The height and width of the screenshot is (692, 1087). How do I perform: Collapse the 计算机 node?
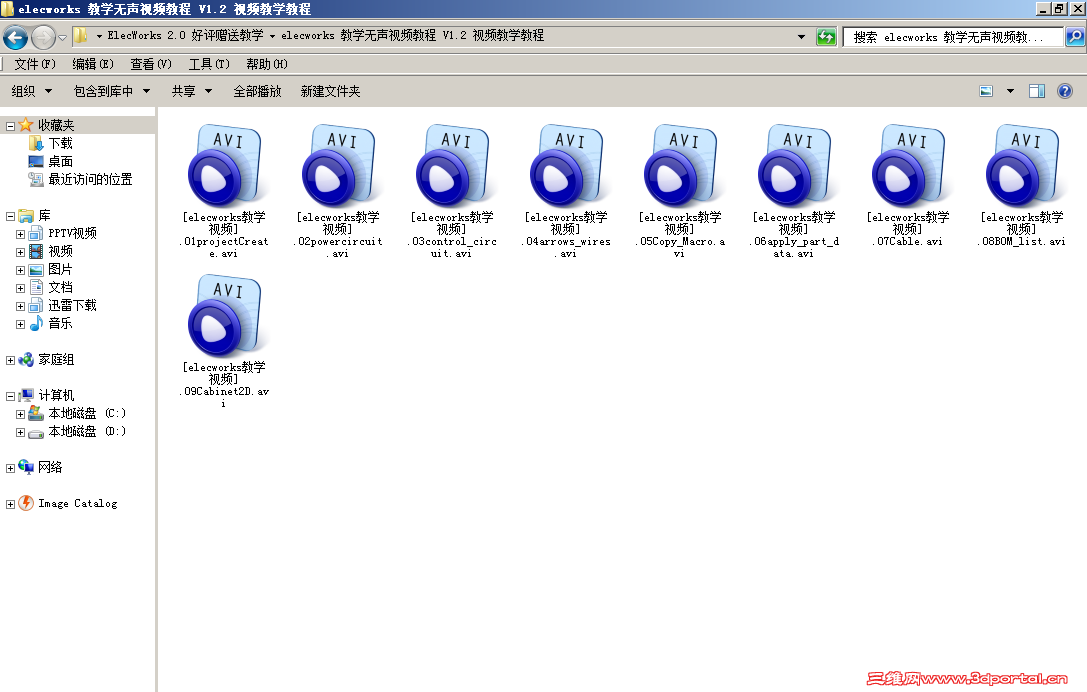click(10, 397)
